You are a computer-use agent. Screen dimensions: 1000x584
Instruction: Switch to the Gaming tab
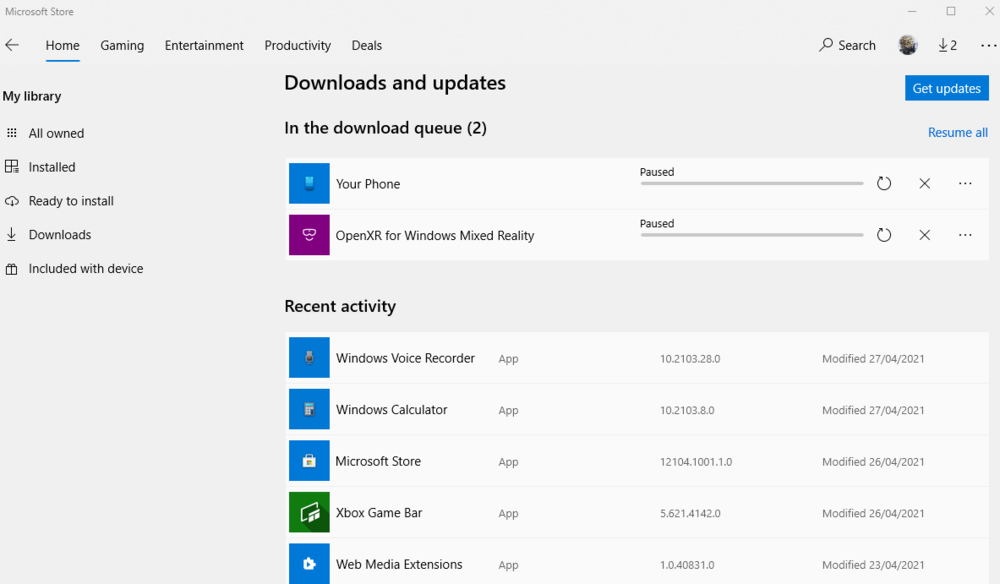click(122, 45)
